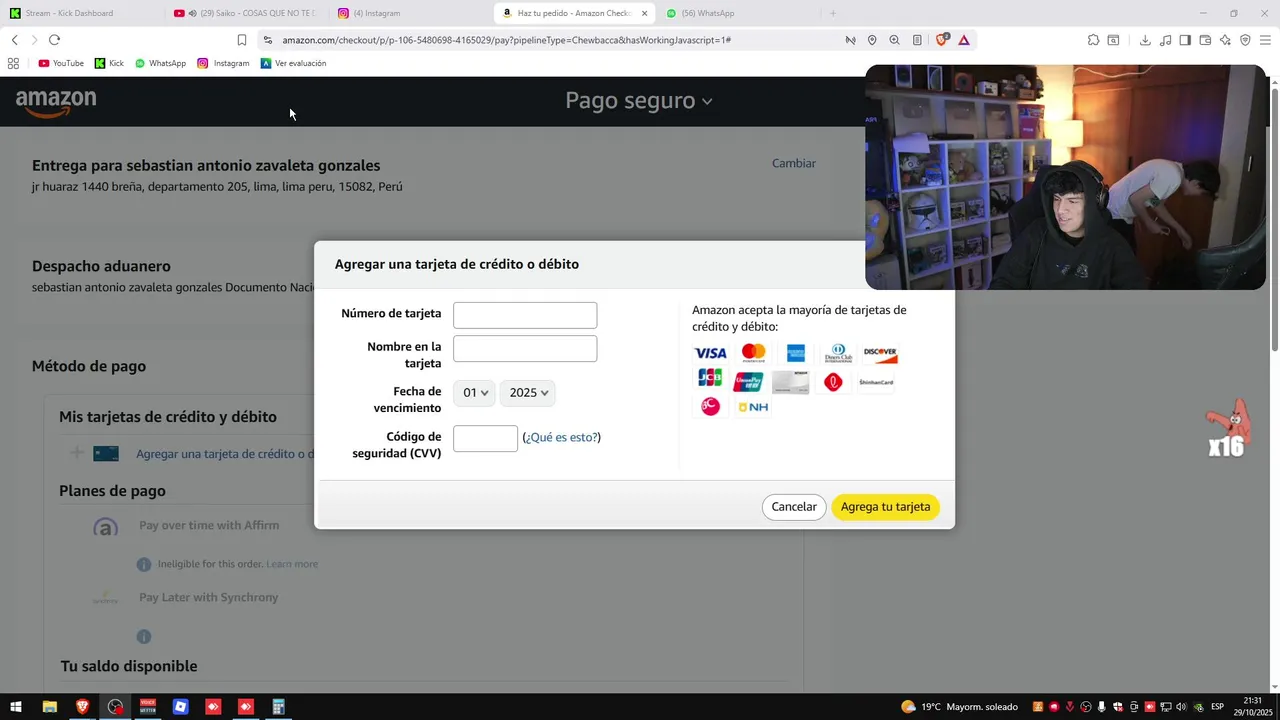This screenshot has width=1280, height=720.
Task: Open a new browser tab
Action: click(832, 13)
